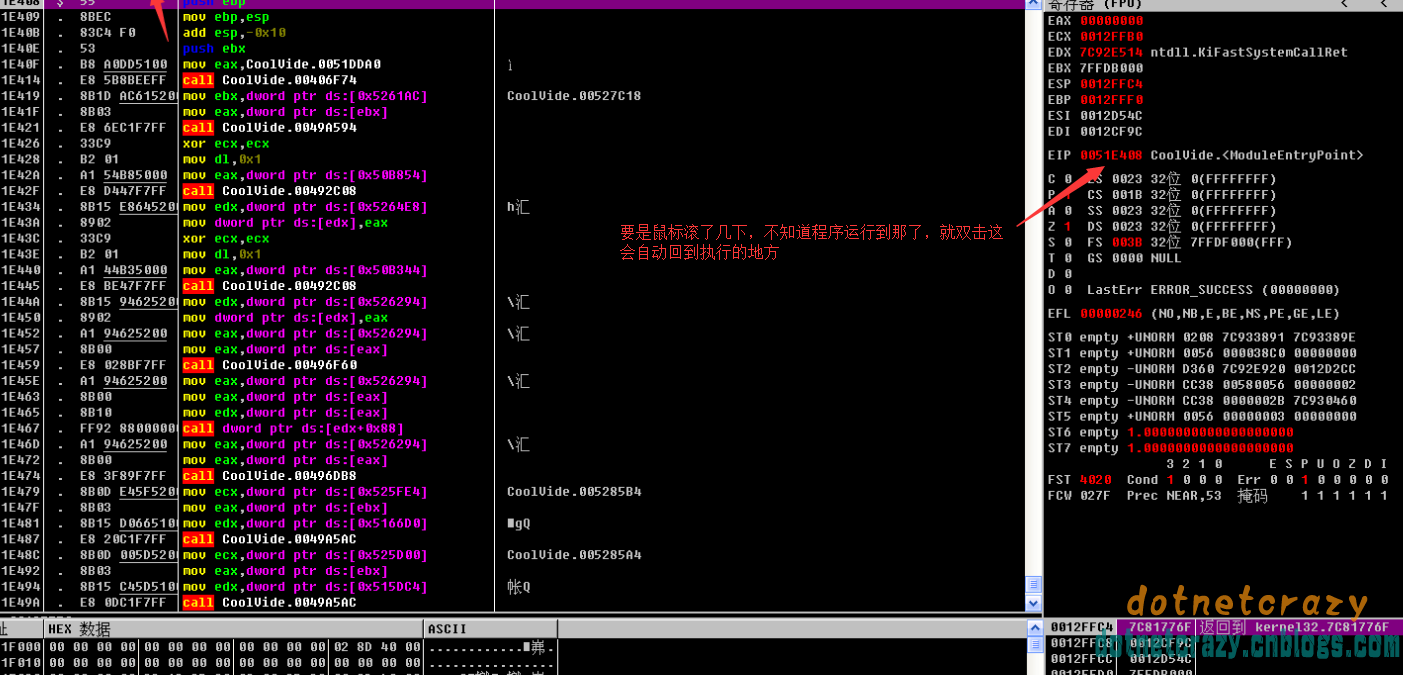
Task: Click the FST value 4020
Action: (1096, 480)
